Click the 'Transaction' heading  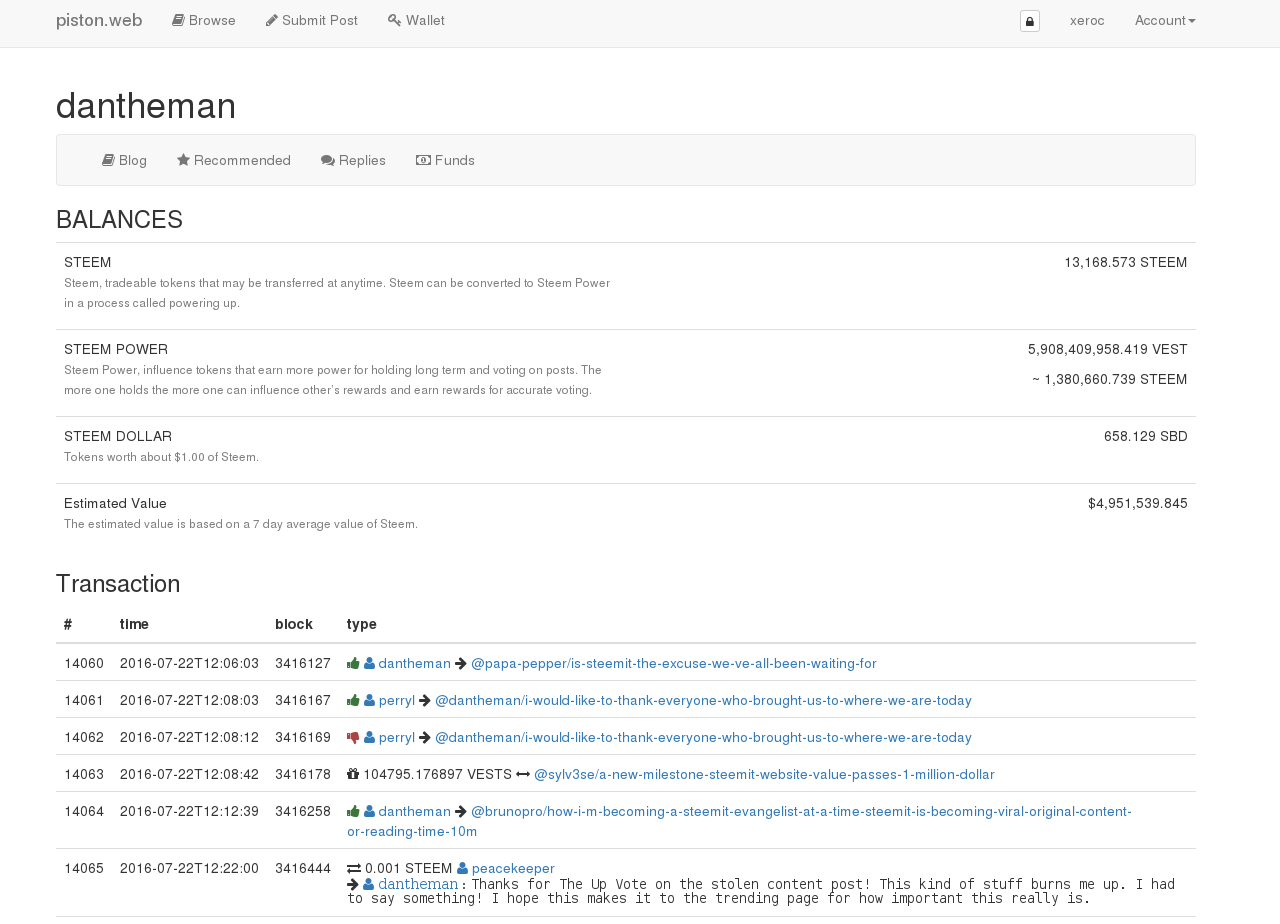pos(118,584)
